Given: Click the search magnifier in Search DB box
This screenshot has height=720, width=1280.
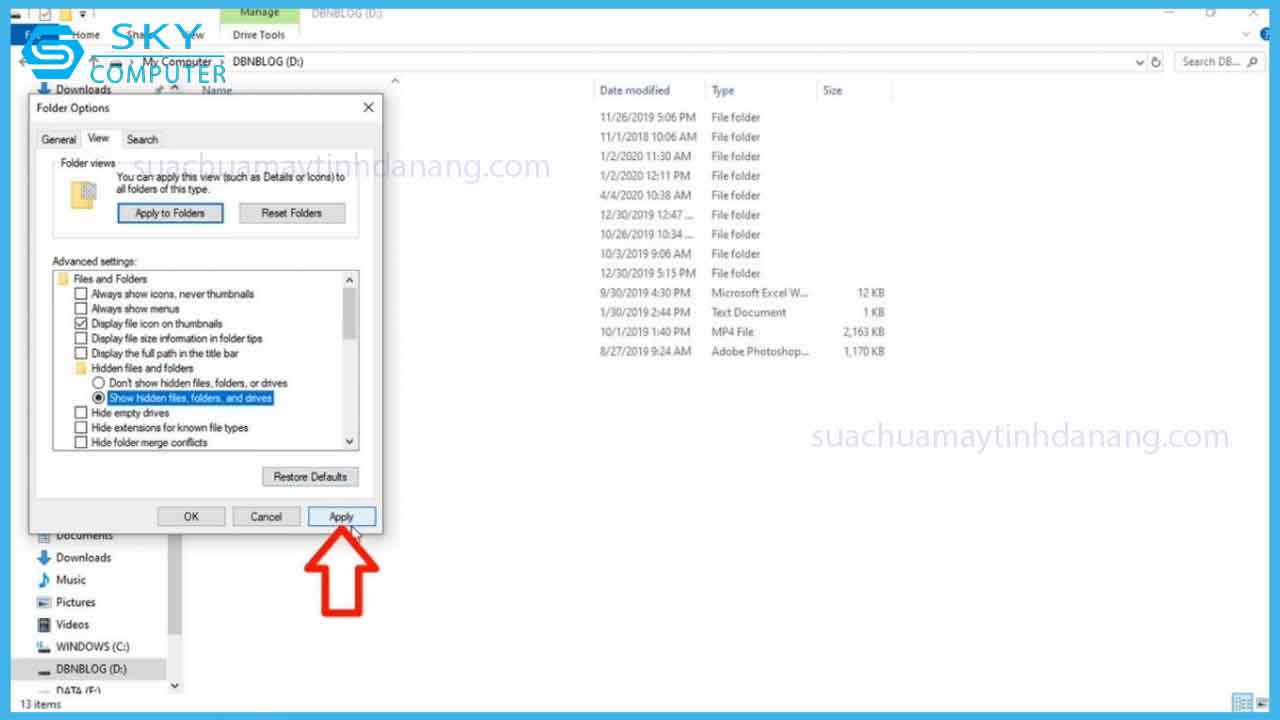Looking at the screenshot, I should coord(1249,61).
